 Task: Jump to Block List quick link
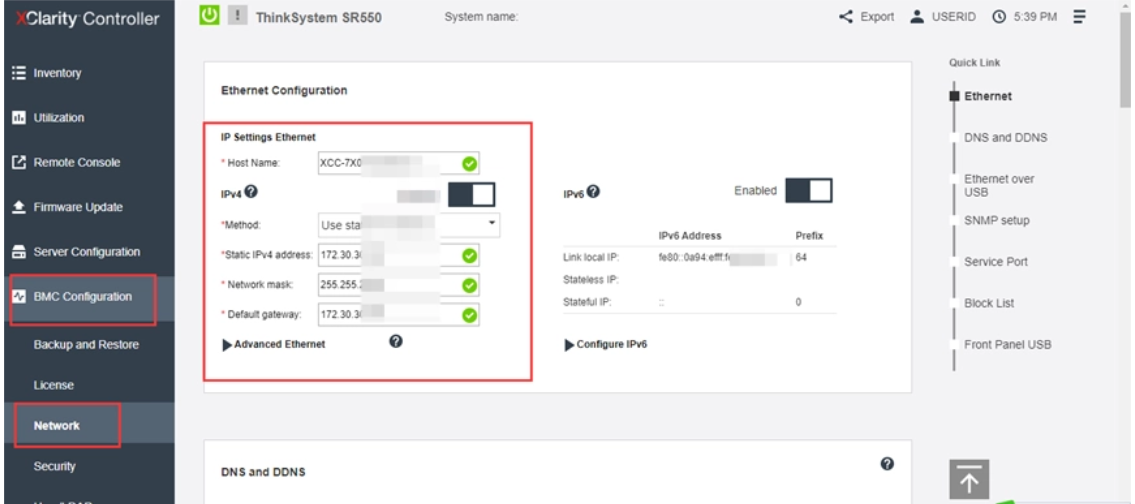coord(989,303)
